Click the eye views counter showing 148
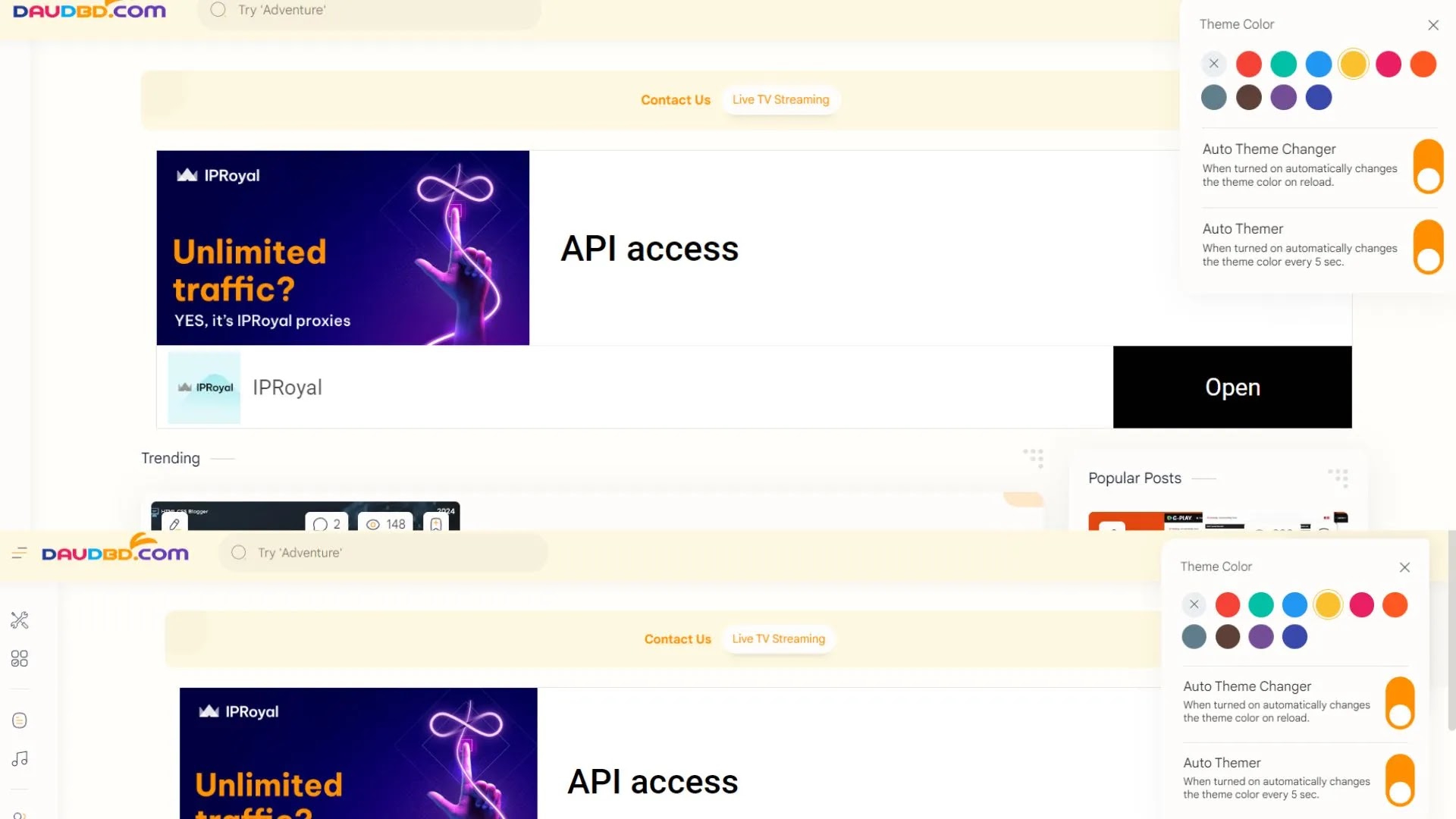This screenshot has width=1456, height=819. pos(386,524)
